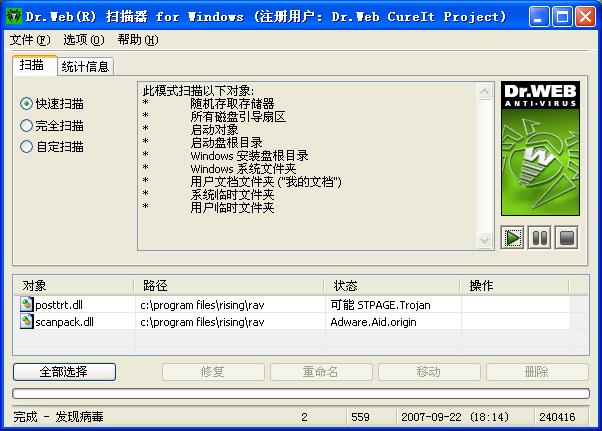Viewport: 602px width, 431px height.
Task: Click the Adware.Aid.origin status cell
Action: tap(394, 322)
